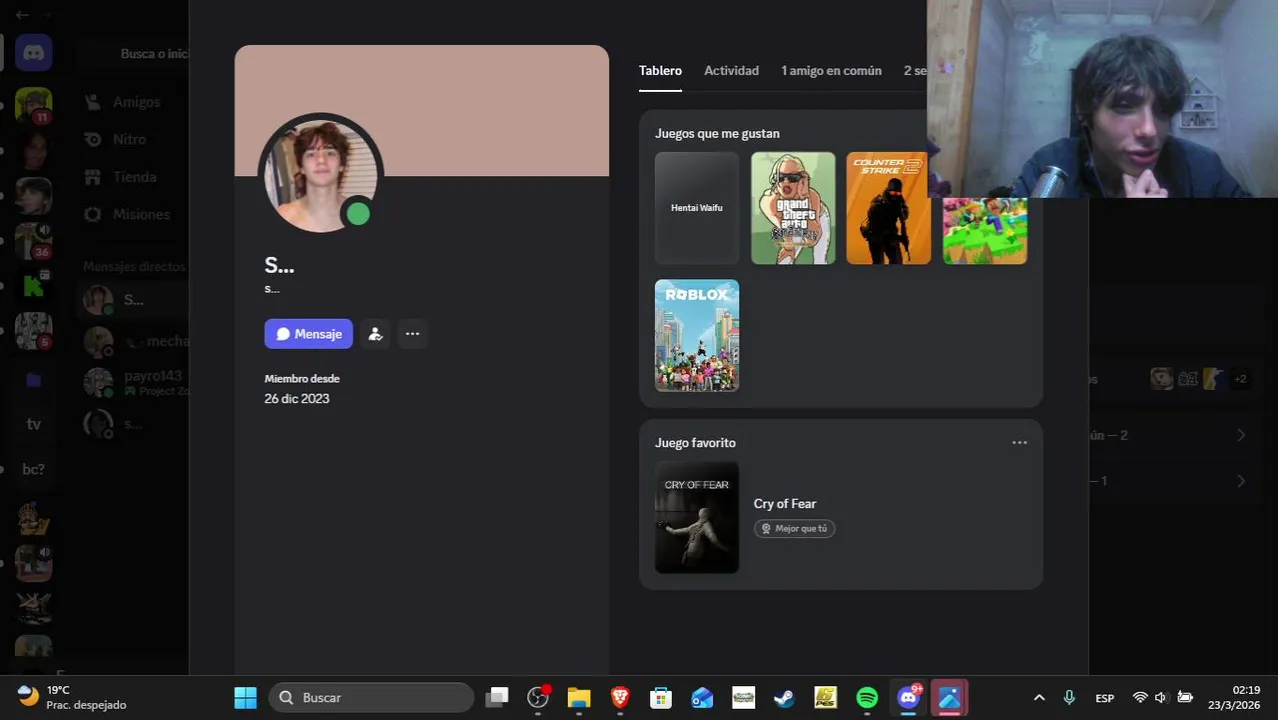
Task: Click the friend options icon next to Mensaje
Action: click(375, 334)
